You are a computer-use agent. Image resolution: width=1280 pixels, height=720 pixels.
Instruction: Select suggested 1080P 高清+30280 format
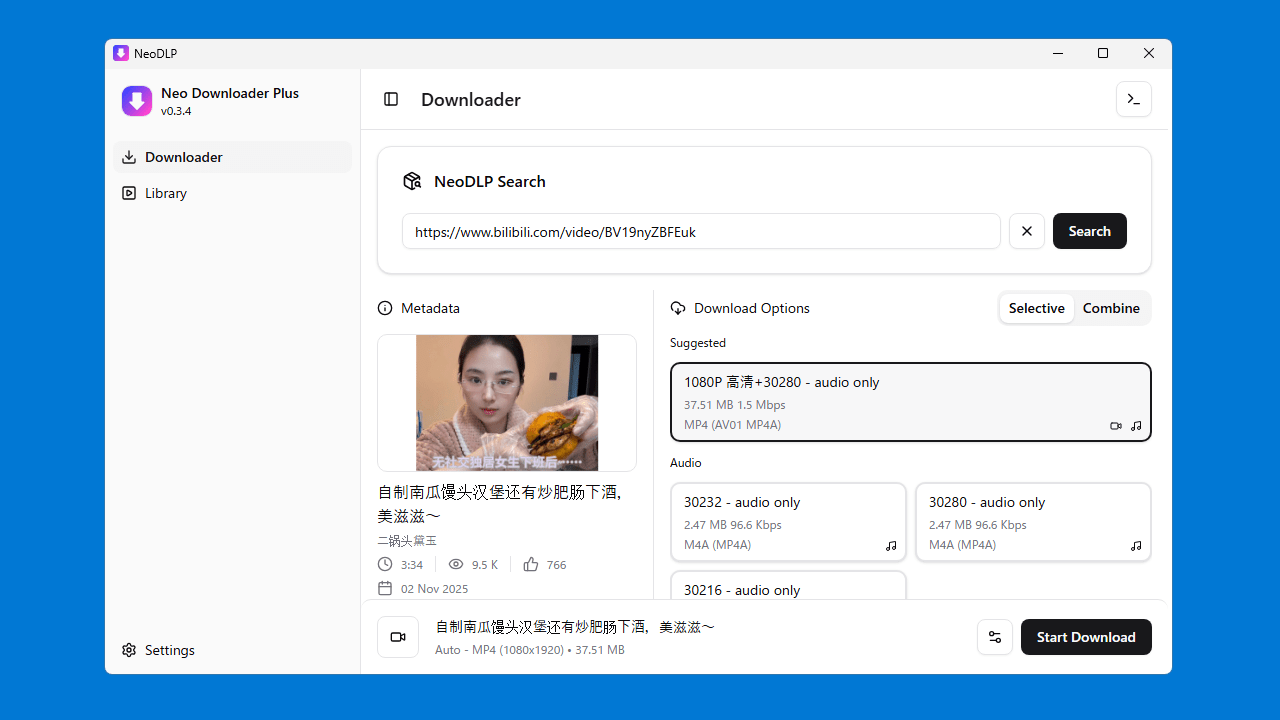point(910,402)
